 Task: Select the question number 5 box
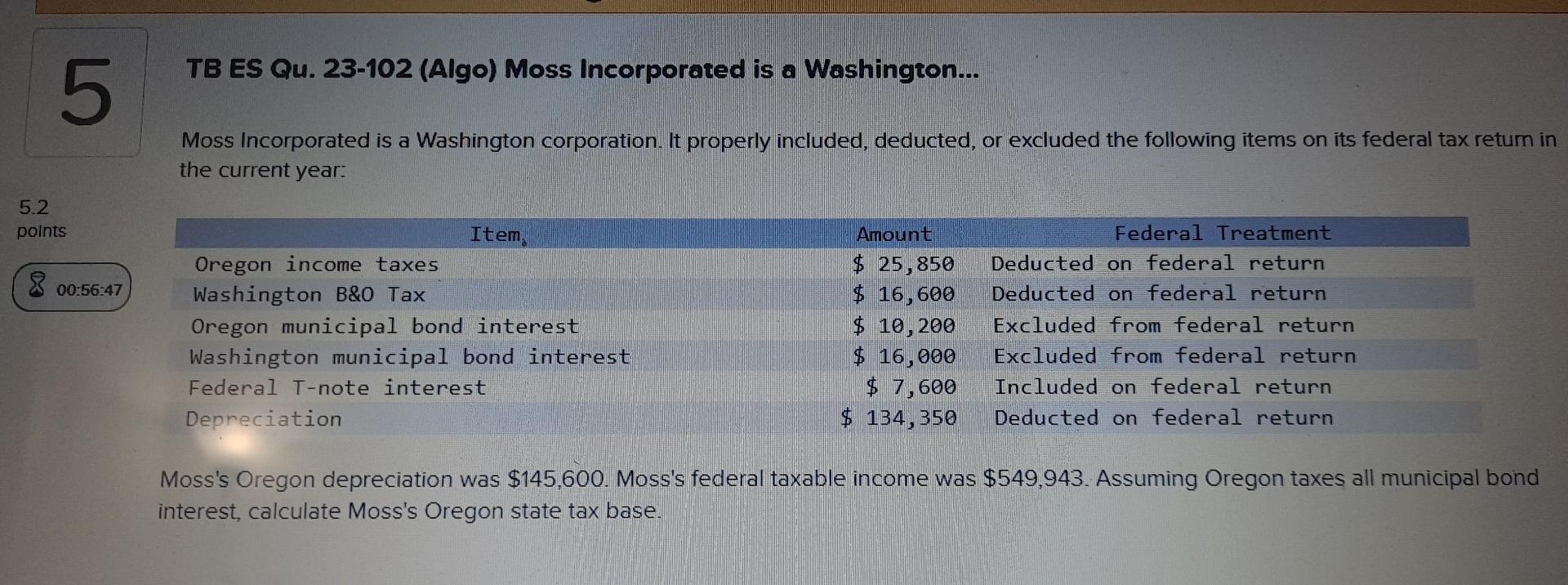coord(86,92)
